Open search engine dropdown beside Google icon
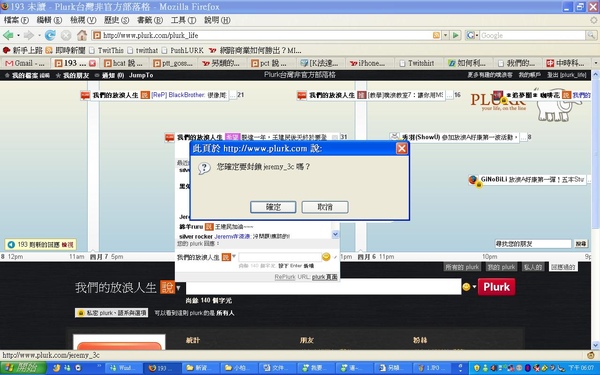Image resolution: width=600 pixels, height=375 pixels. point(477,35)
